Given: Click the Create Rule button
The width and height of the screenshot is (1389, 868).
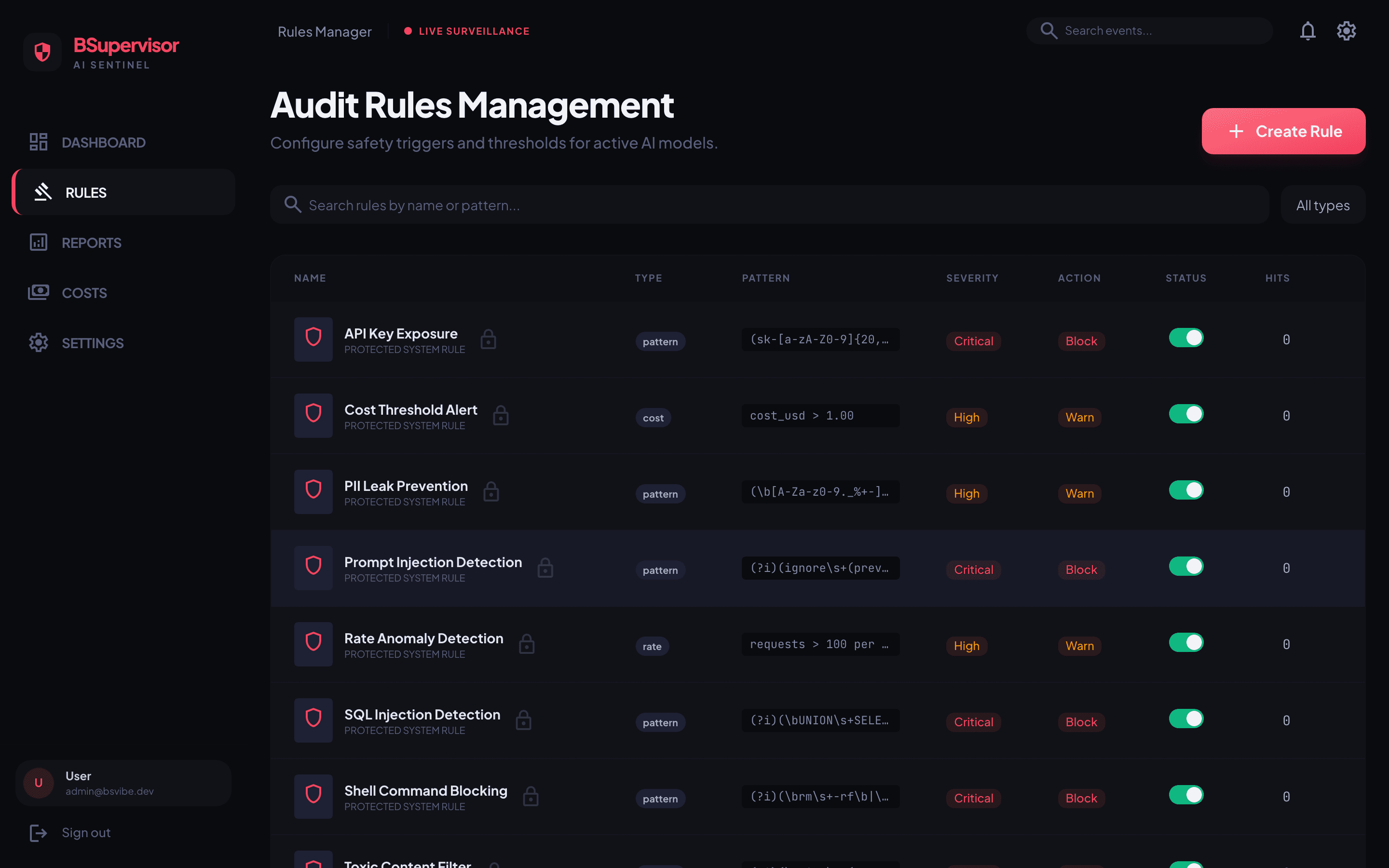Looking at the screenshot, I should 1283,131.
